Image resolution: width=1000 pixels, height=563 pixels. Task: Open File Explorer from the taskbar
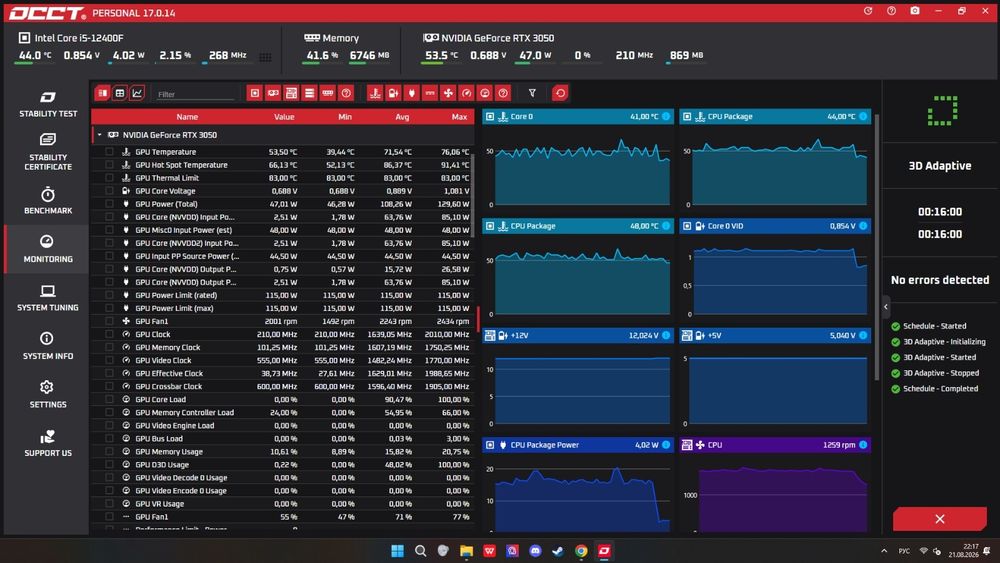coord(466,551)
